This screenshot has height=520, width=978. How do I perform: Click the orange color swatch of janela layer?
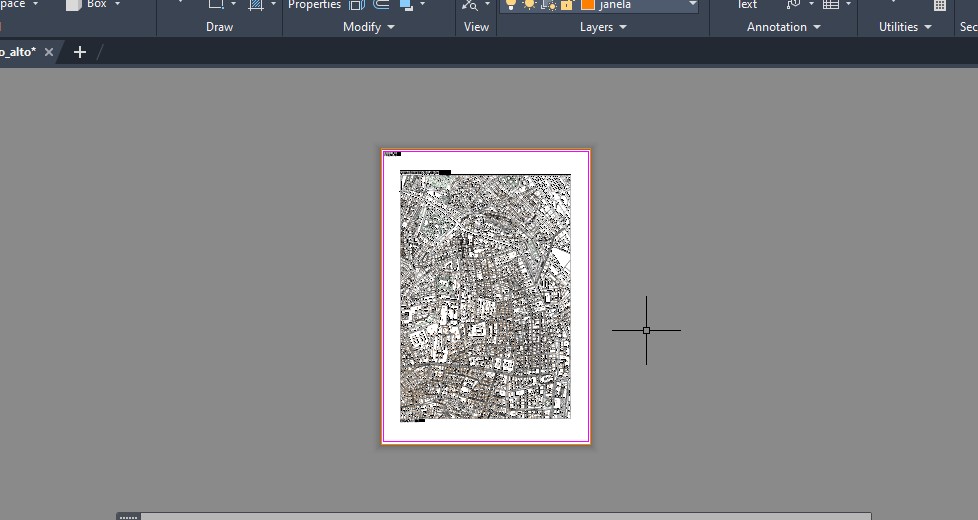click(x=588, y=5)
